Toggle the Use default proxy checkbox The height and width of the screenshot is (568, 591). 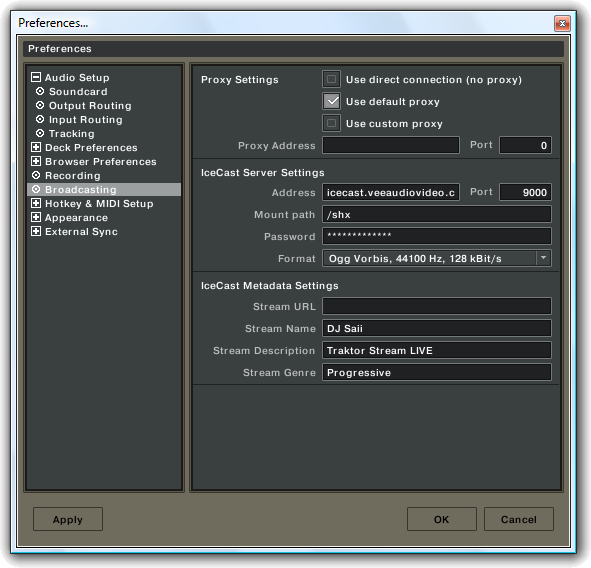coord(331,101)
